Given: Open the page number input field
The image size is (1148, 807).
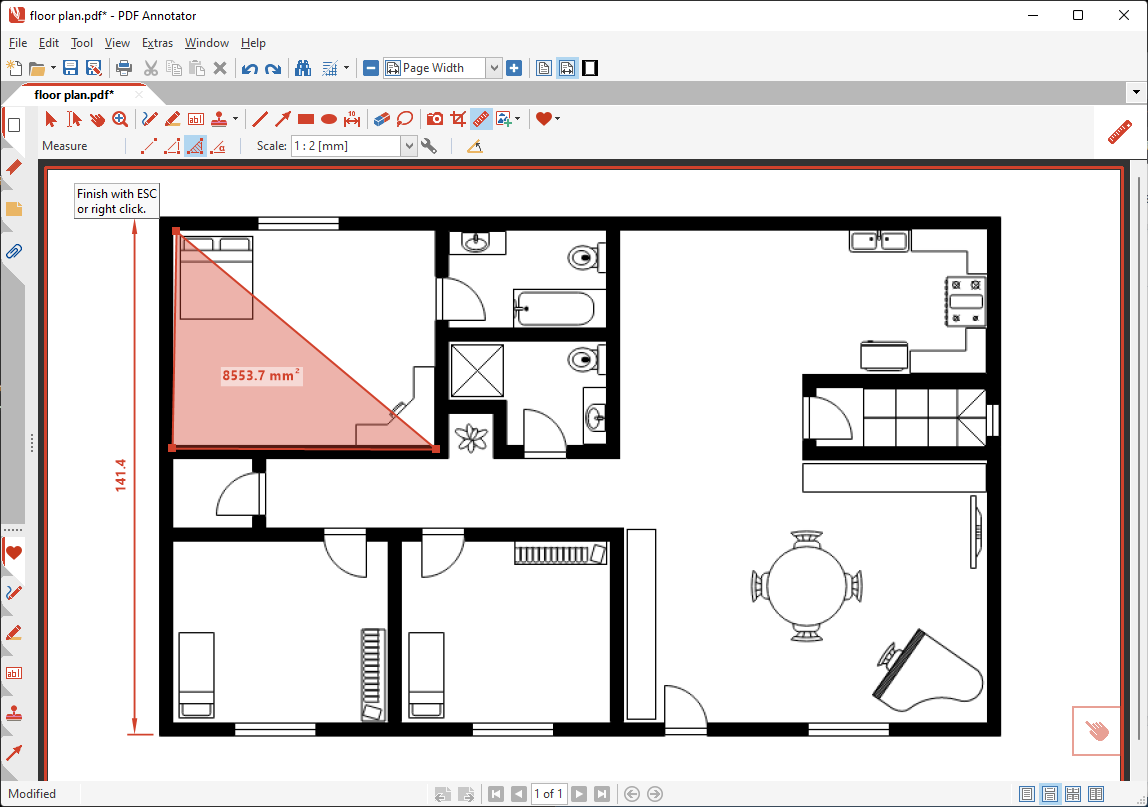Looking at the screenshot, I should pyautogui.click(x=548, y=793).
